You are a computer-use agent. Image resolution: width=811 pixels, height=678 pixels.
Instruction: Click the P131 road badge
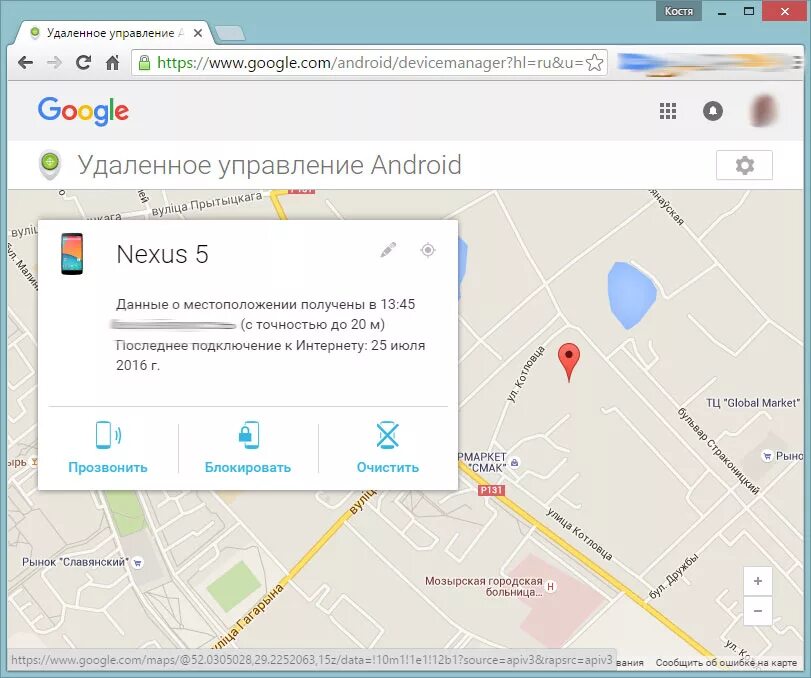coord(491,490)
